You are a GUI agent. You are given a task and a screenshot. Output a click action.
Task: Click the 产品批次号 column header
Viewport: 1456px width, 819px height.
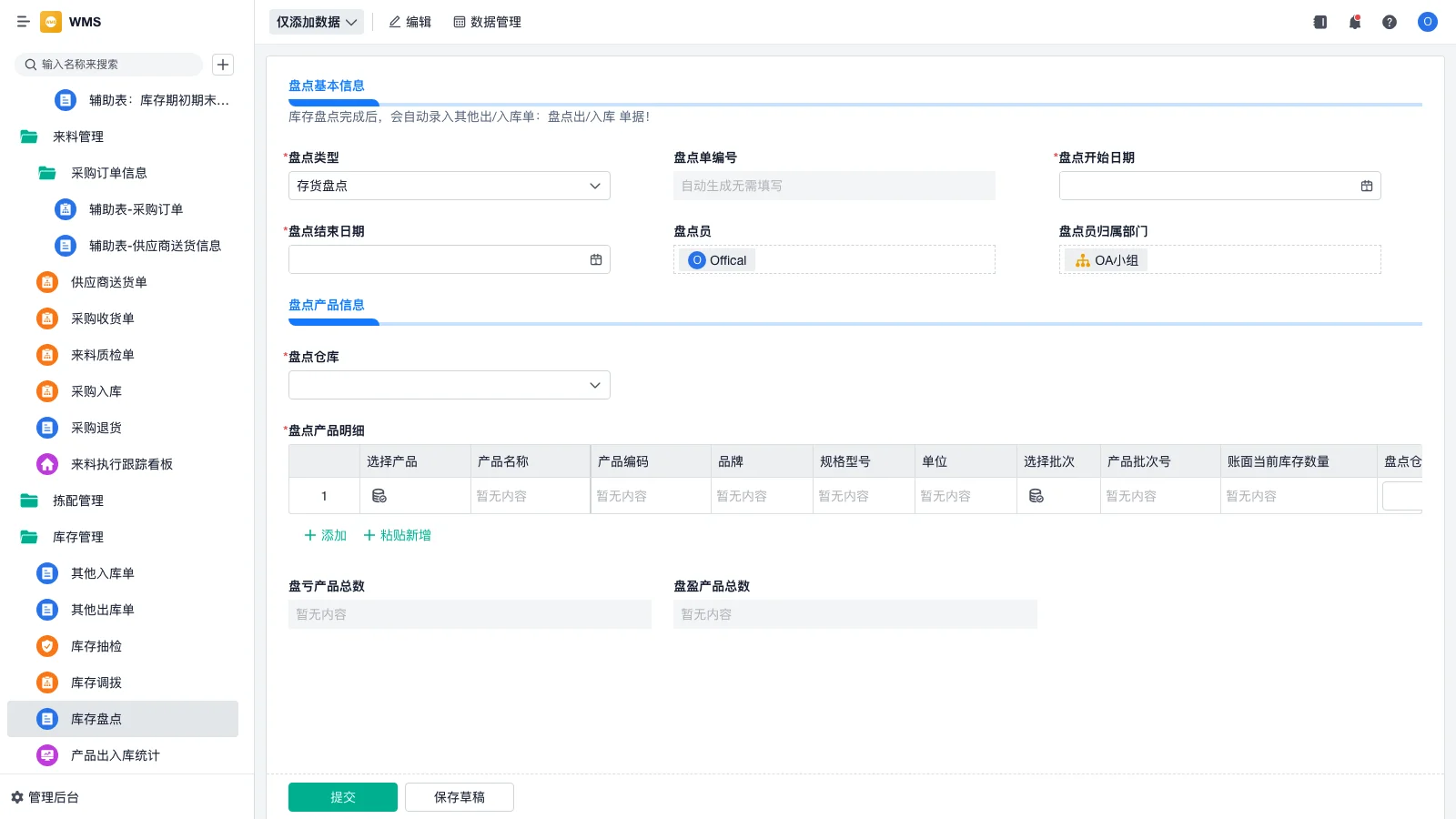(x=1160, y=461)
